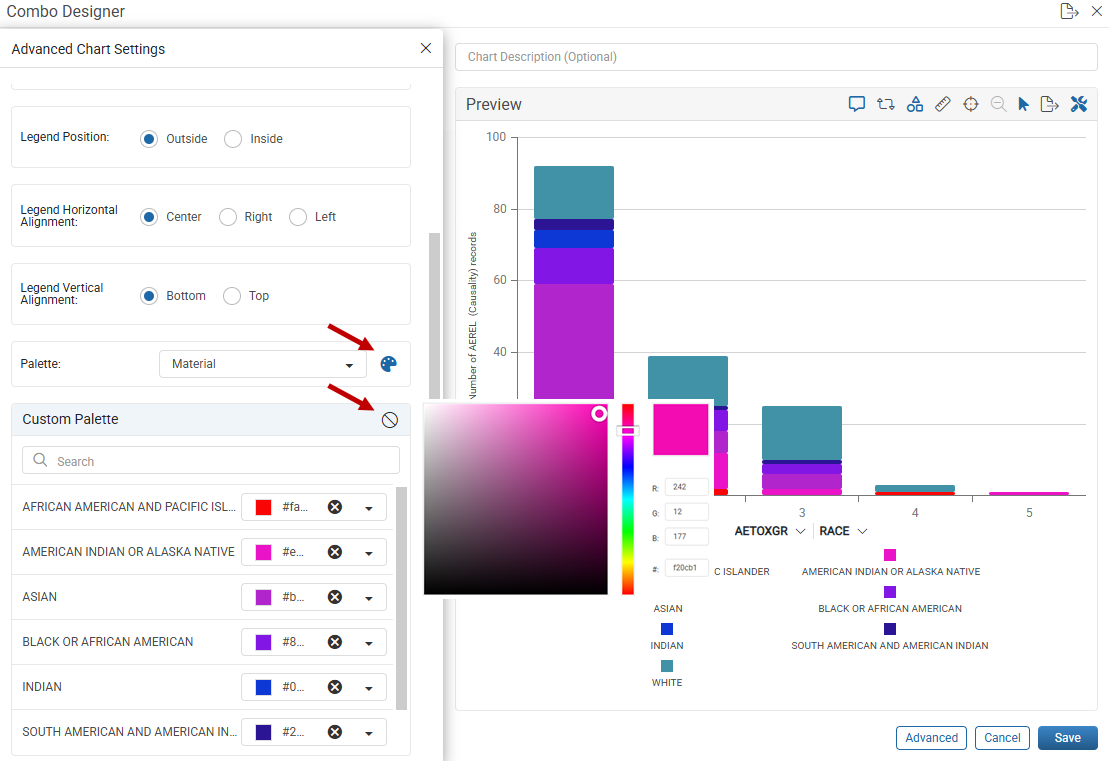
Task: Click the swap axes icon
Action: pyautogui.click(x=886, y=105)
